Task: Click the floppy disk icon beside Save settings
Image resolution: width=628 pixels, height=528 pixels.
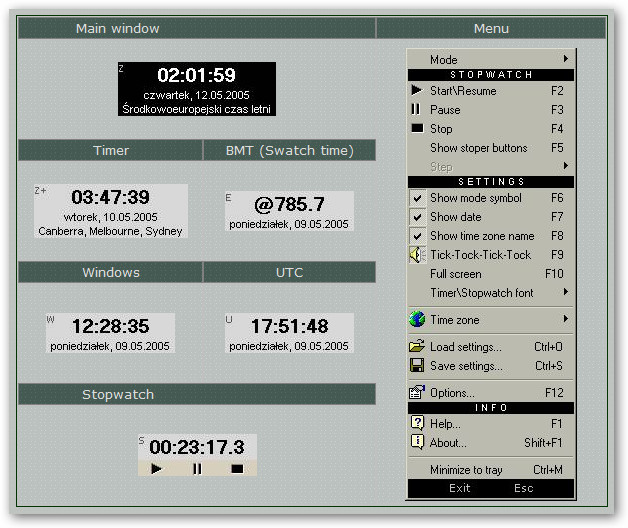Action: tap(417, 365)
